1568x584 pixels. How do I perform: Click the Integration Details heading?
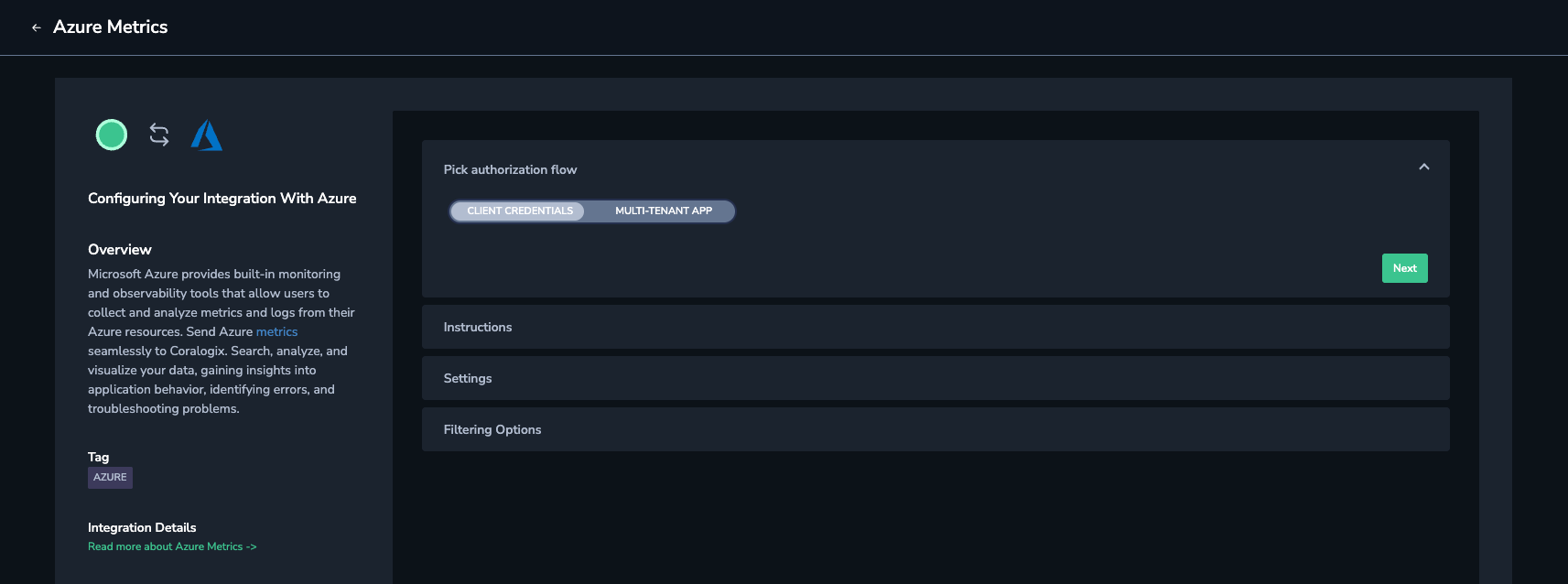point(142,528)
